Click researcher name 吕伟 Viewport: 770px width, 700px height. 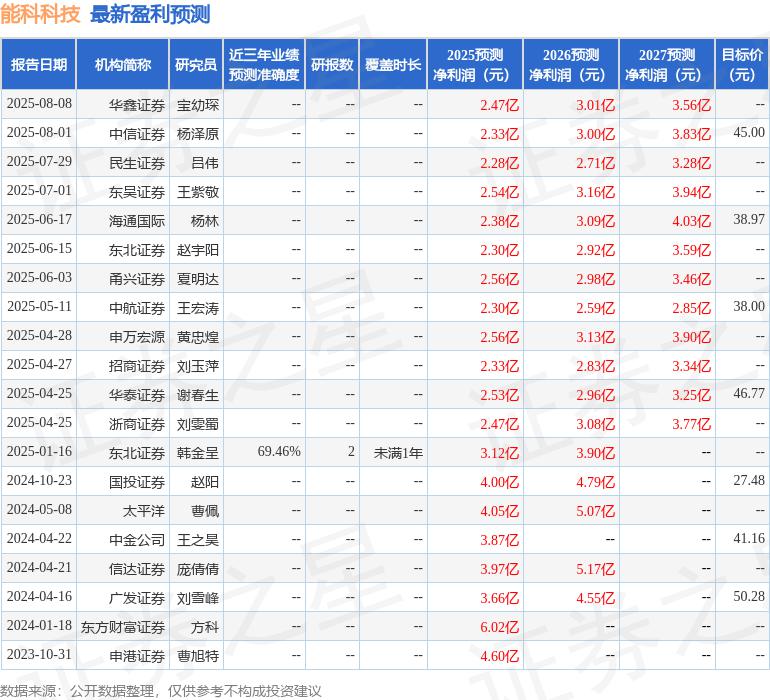point(205,163)
